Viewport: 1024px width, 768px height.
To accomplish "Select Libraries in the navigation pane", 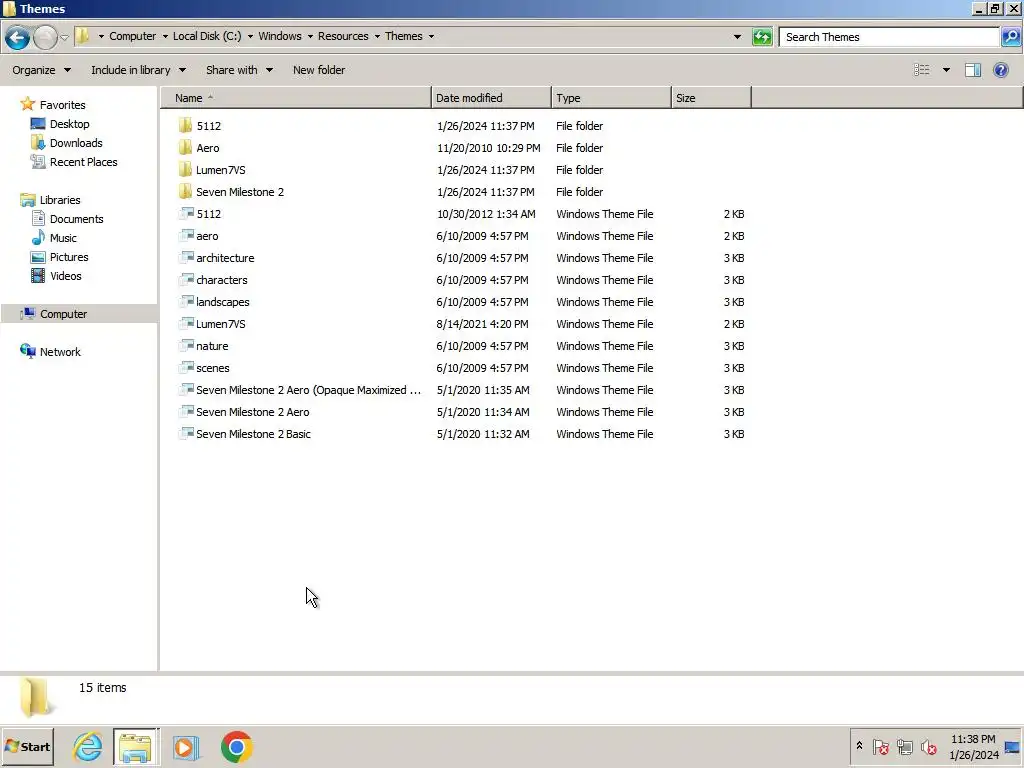I will [60, 200].
